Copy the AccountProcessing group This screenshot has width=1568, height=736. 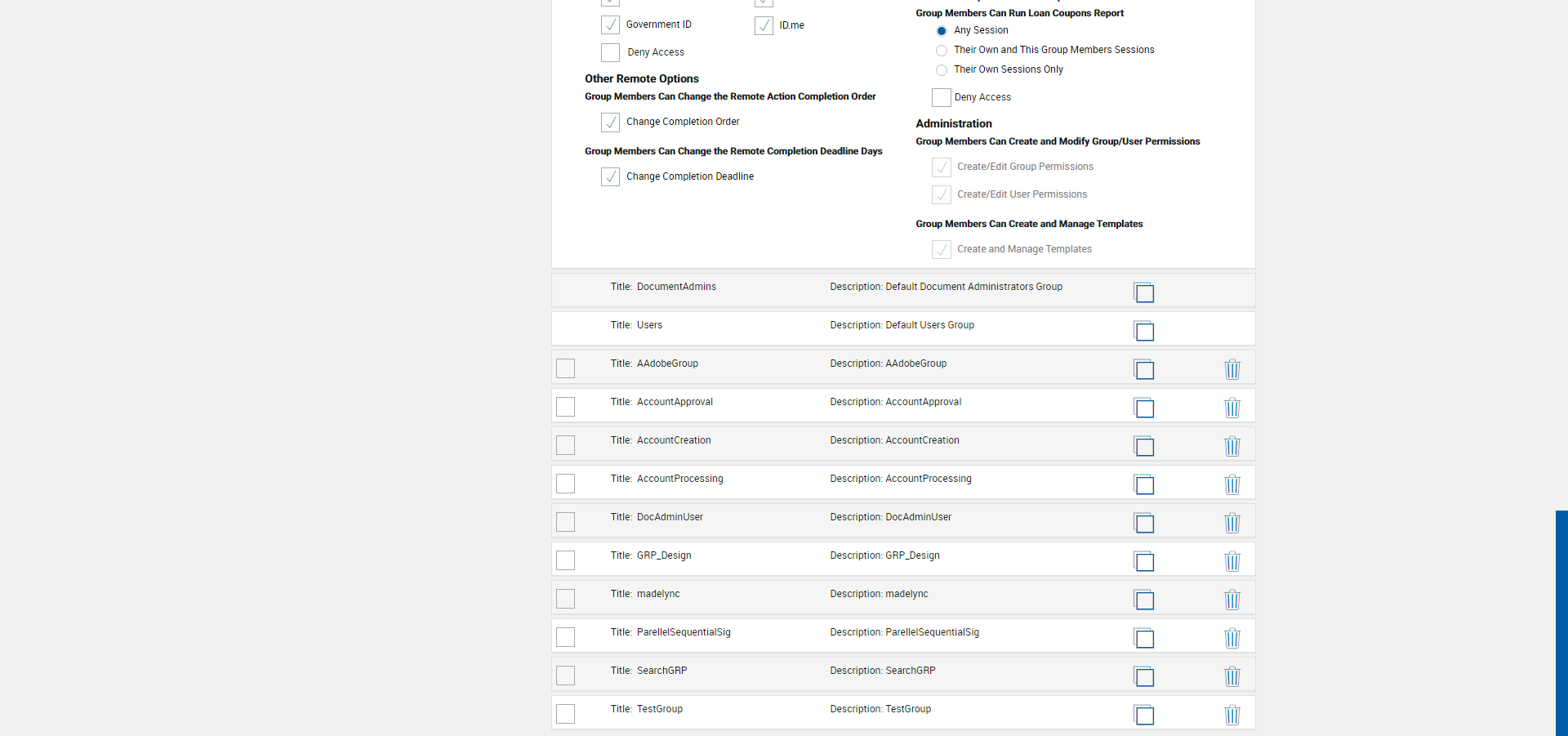pos(1144,484)
